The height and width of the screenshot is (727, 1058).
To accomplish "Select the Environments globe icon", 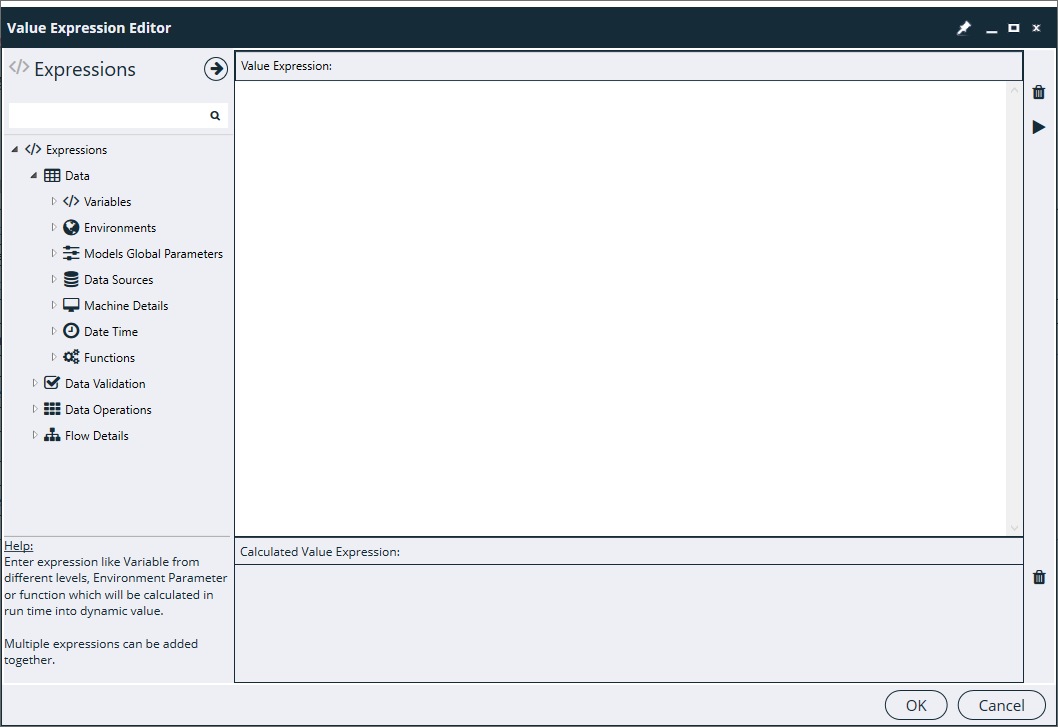I will coord(71,228).
